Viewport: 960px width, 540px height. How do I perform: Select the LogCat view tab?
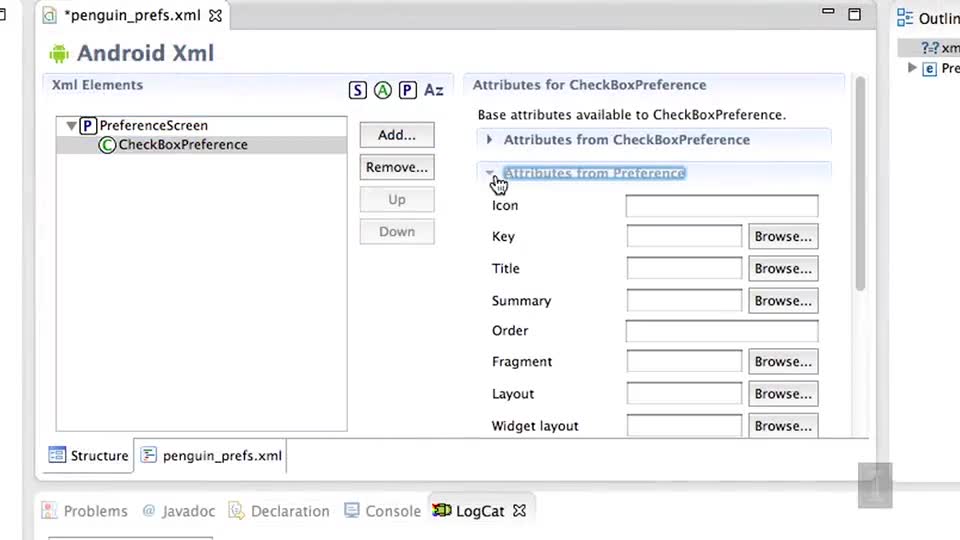[x=481, y=511]
